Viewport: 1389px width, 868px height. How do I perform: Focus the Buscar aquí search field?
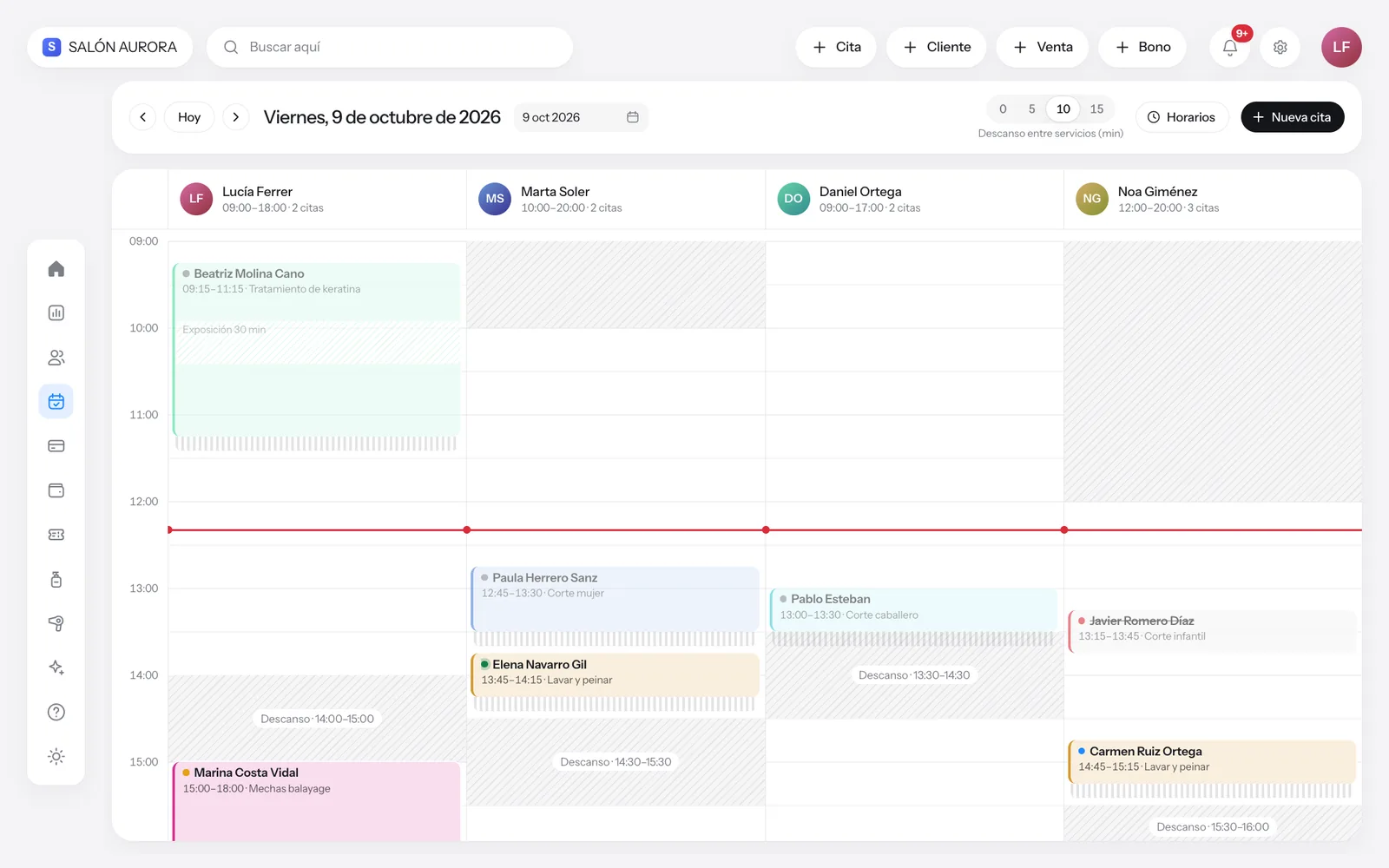pos(390,47)
